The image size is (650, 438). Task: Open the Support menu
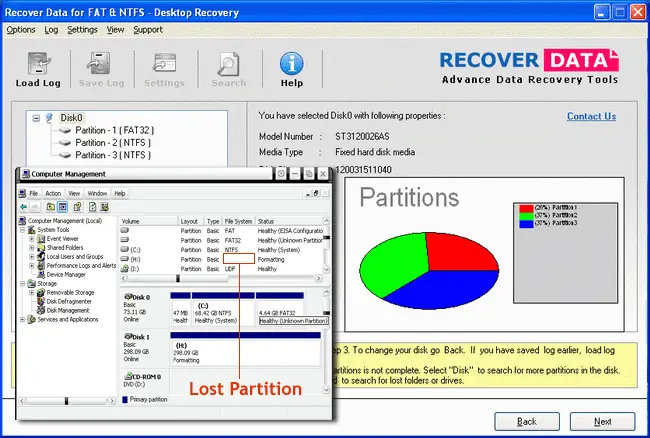(x=148, y=30)
